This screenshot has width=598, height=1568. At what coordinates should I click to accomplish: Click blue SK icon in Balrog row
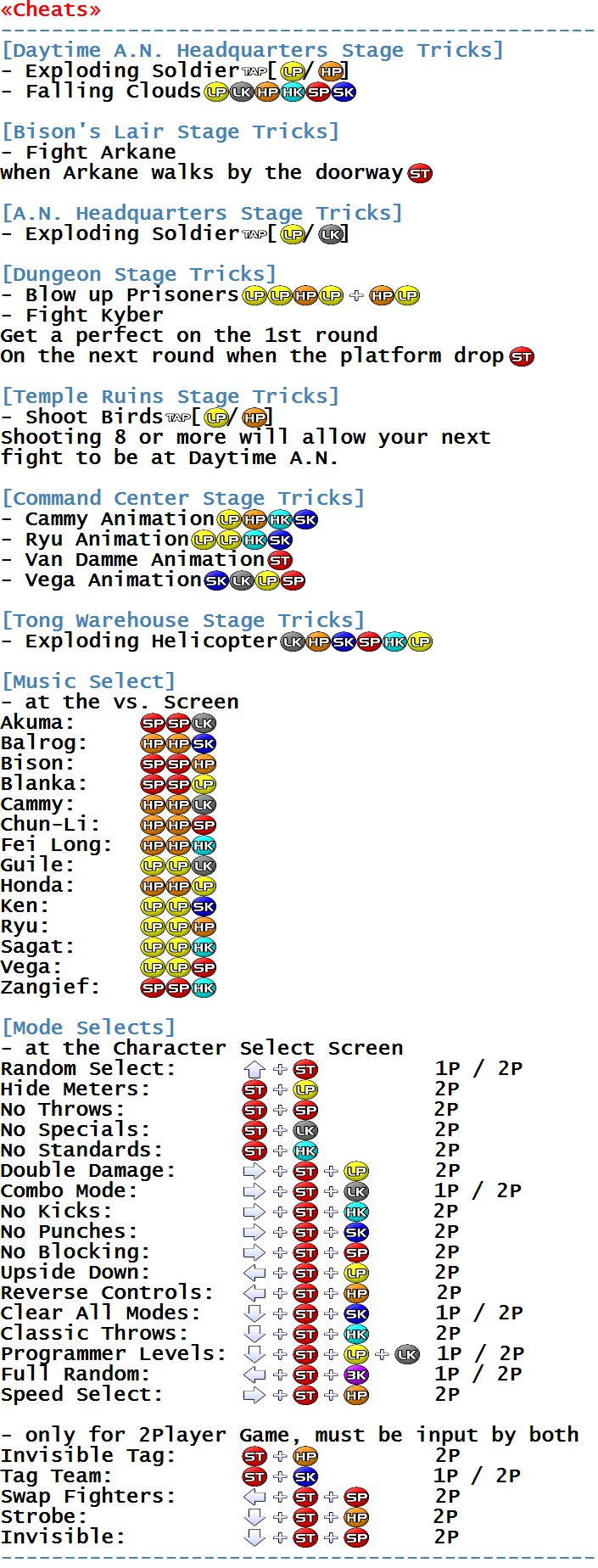point(204,744)
